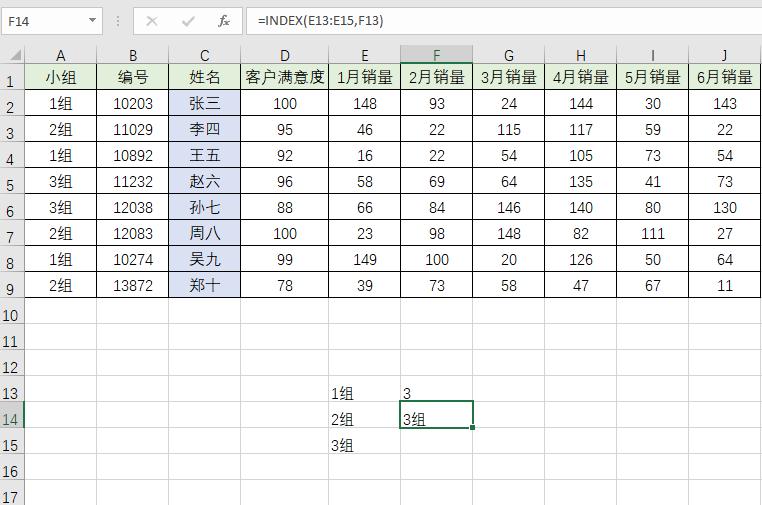
Task: Click the Enter checkmark formula bar icon
Action: point(188,21)
